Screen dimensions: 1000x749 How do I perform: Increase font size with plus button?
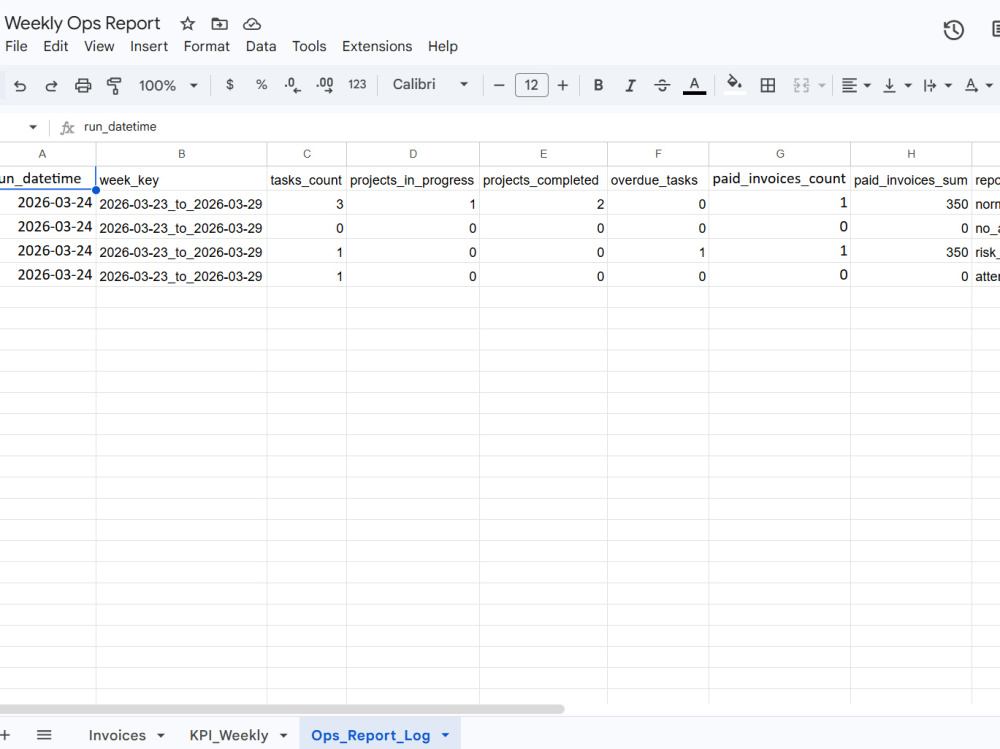click(562, 85)
